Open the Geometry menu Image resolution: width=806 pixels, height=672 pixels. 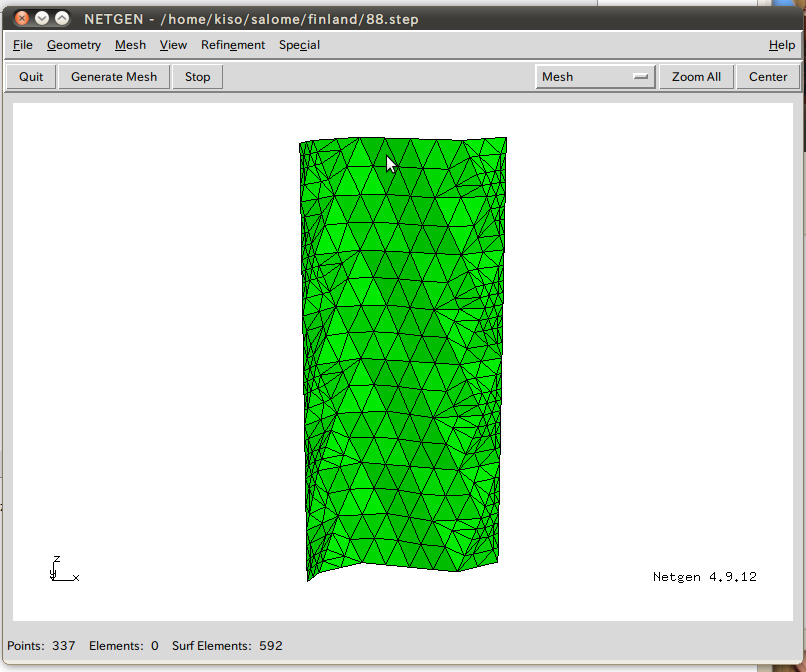(74, 45)
